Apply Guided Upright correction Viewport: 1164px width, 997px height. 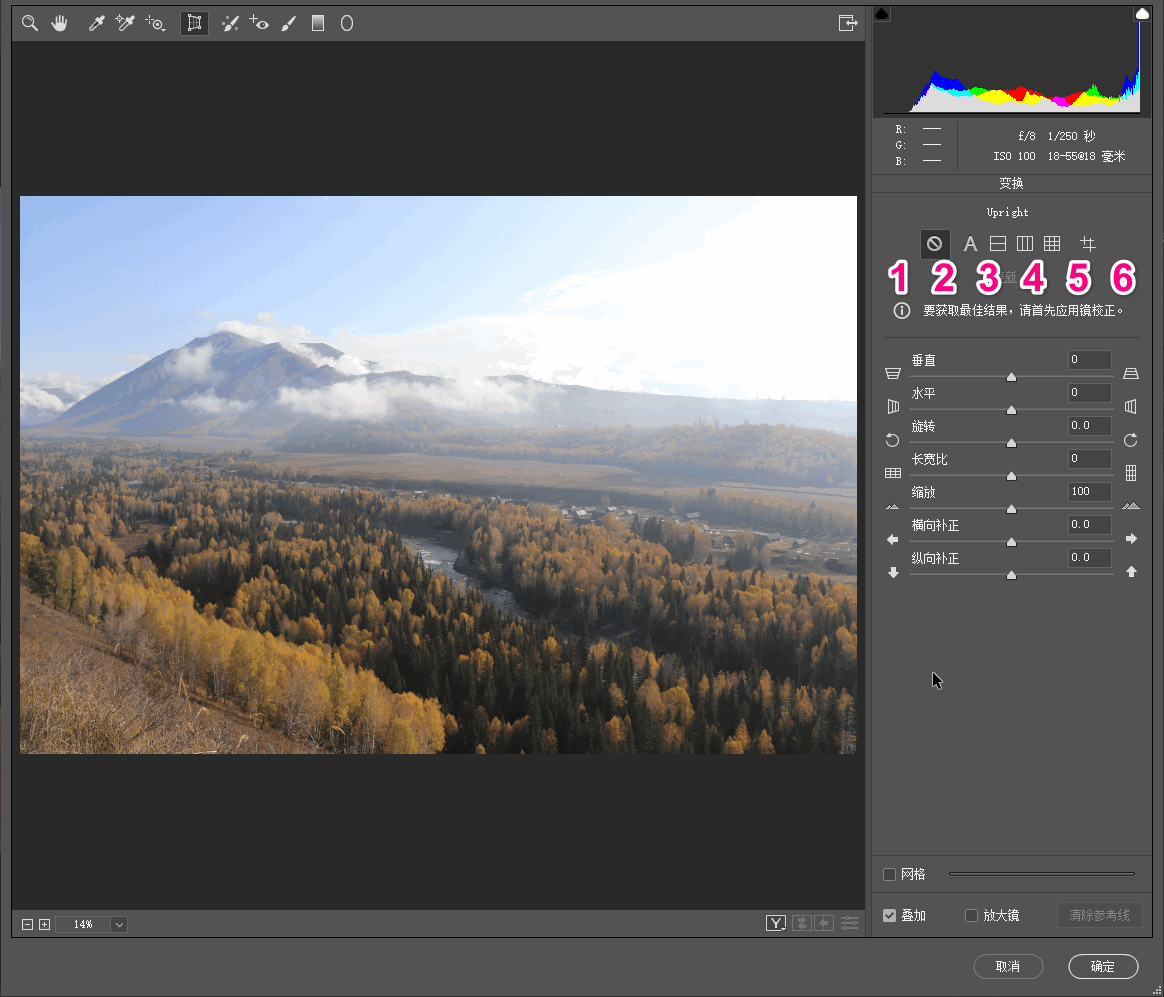click(1088, 243)
